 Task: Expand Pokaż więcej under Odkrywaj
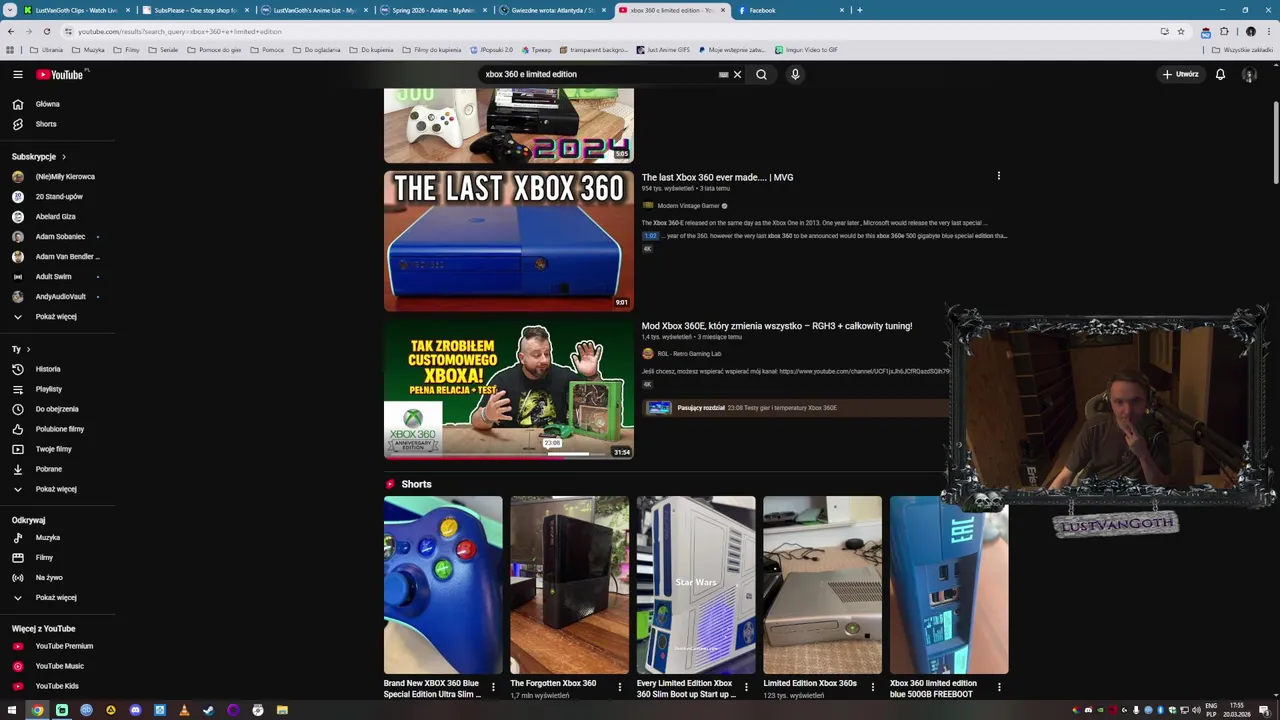pyautogui.click(x=57, y=597)
